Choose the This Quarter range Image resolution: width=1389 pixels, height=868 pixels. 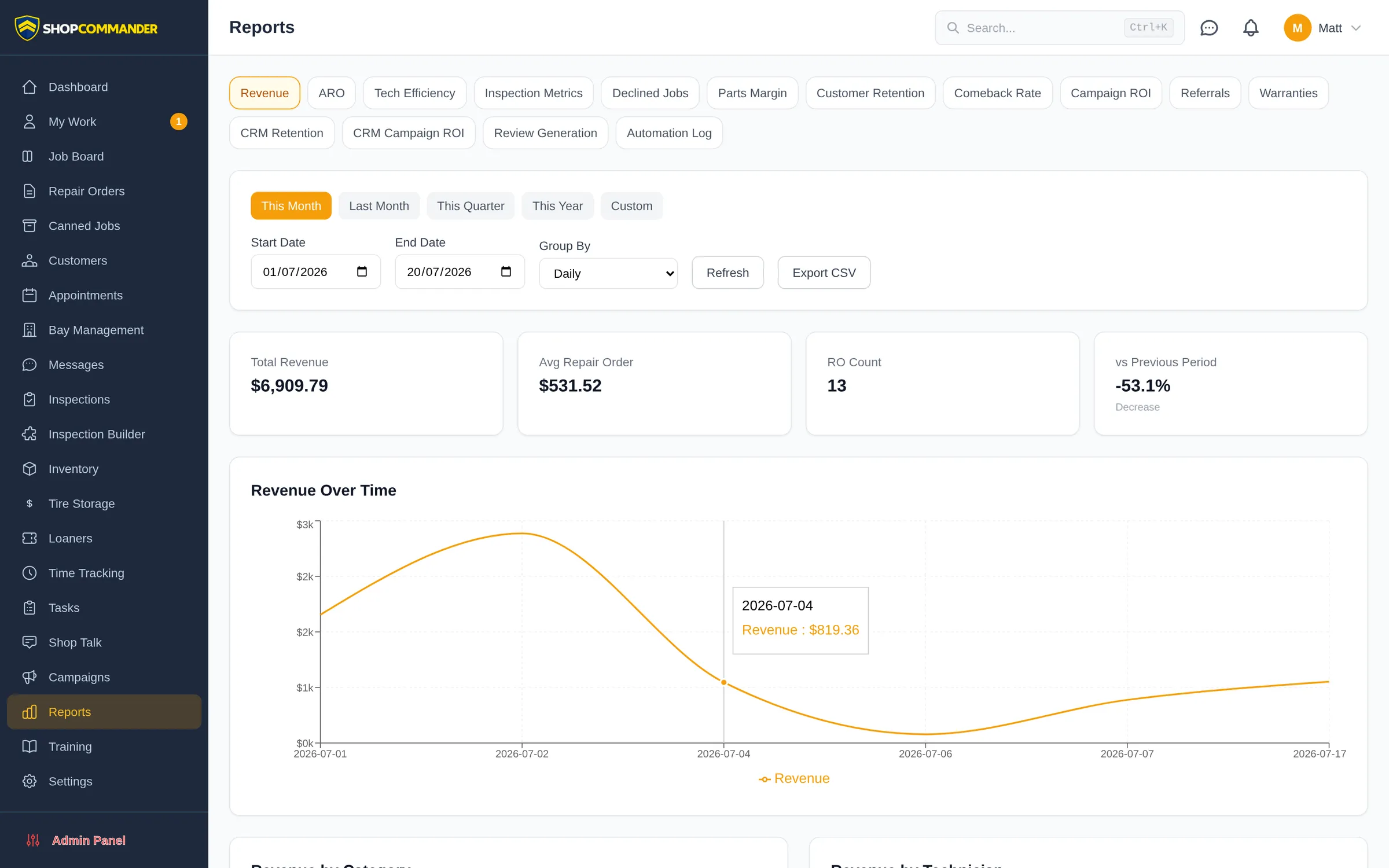click(471, 206)
